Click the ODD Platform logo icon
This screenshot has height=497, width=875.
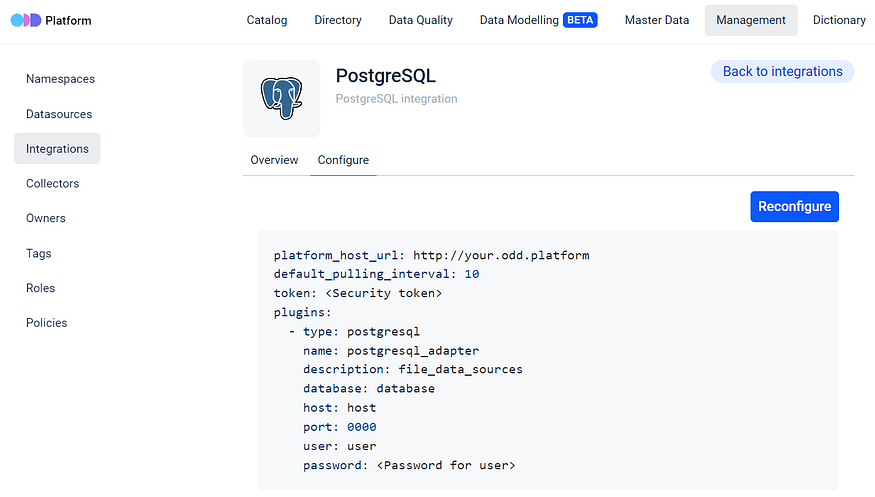click(x=25, y=20)
